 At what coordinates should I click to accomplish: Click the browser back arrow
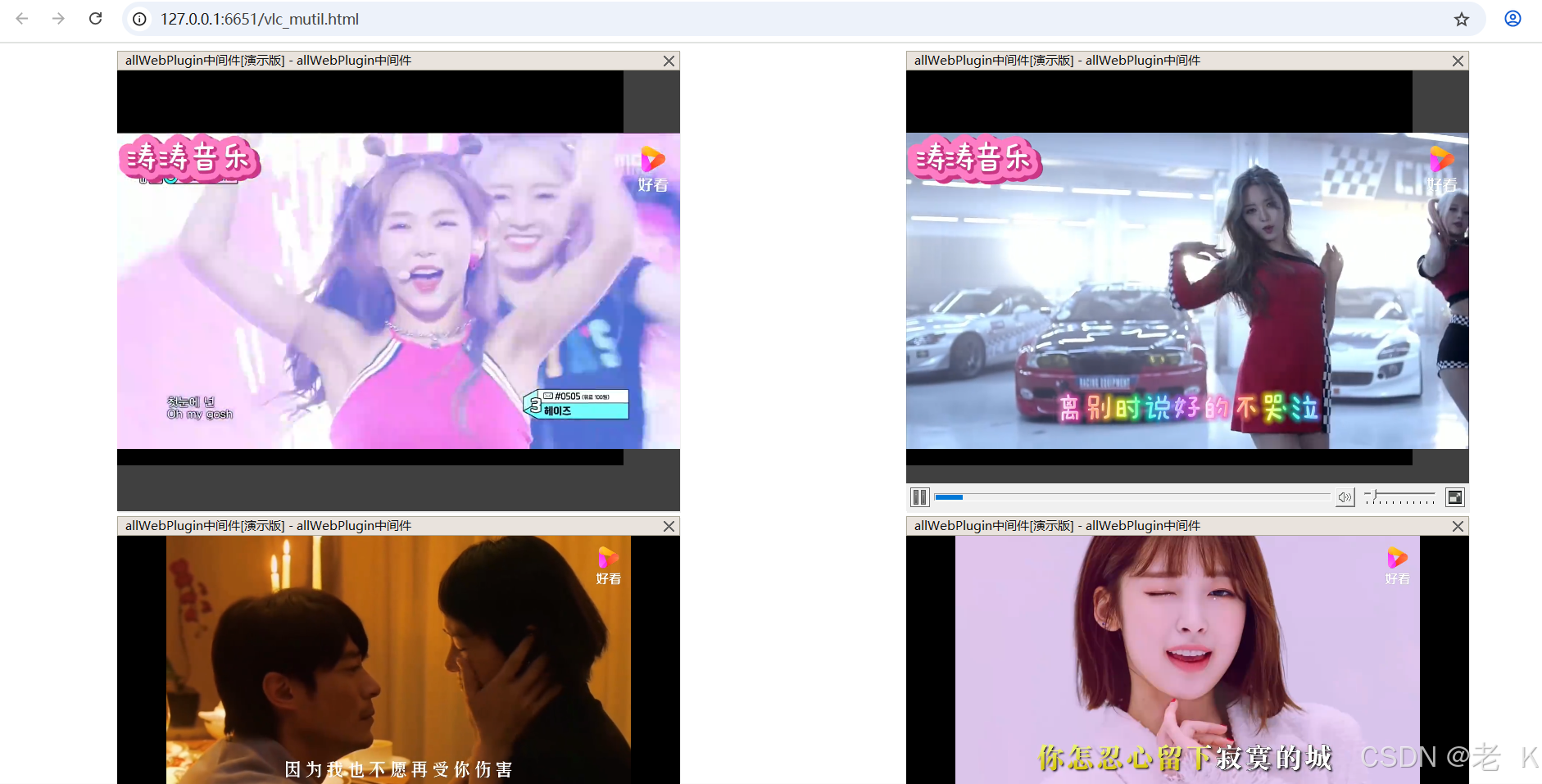tap(22, 19)
